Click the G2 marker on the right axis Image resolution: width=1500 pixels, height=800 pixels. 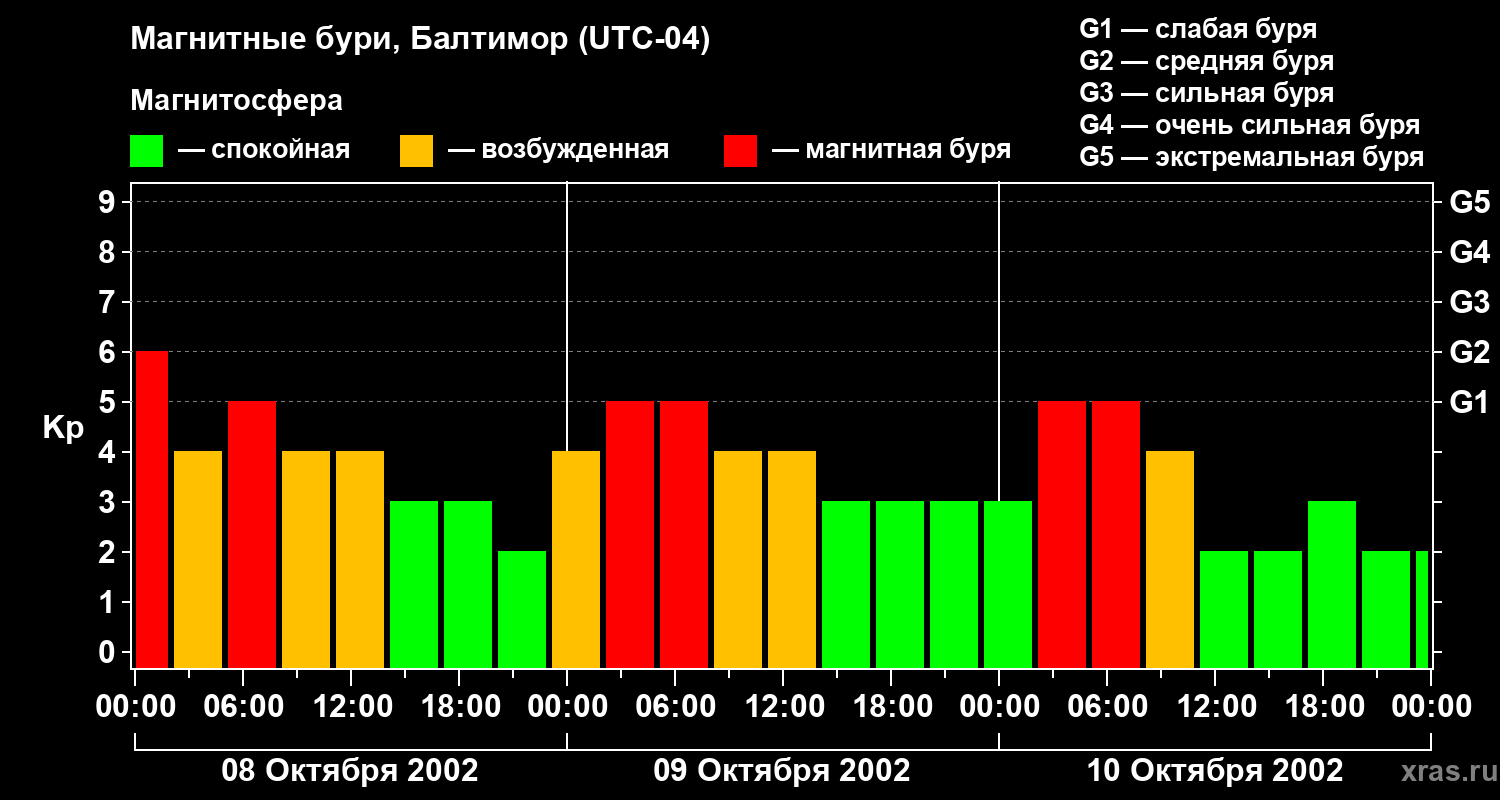point(1469,352)
